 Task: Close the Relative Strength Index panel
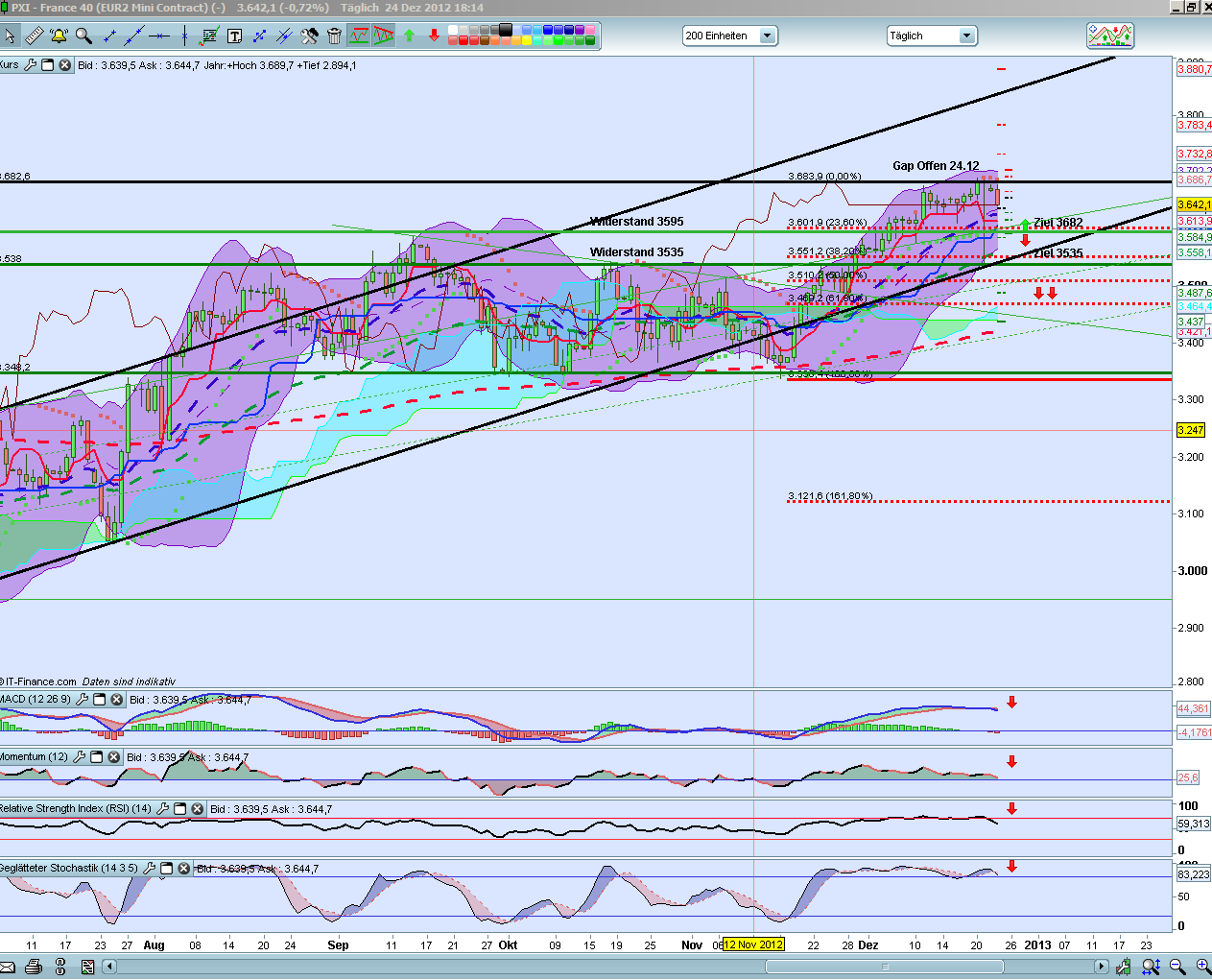tap(197, 809)
